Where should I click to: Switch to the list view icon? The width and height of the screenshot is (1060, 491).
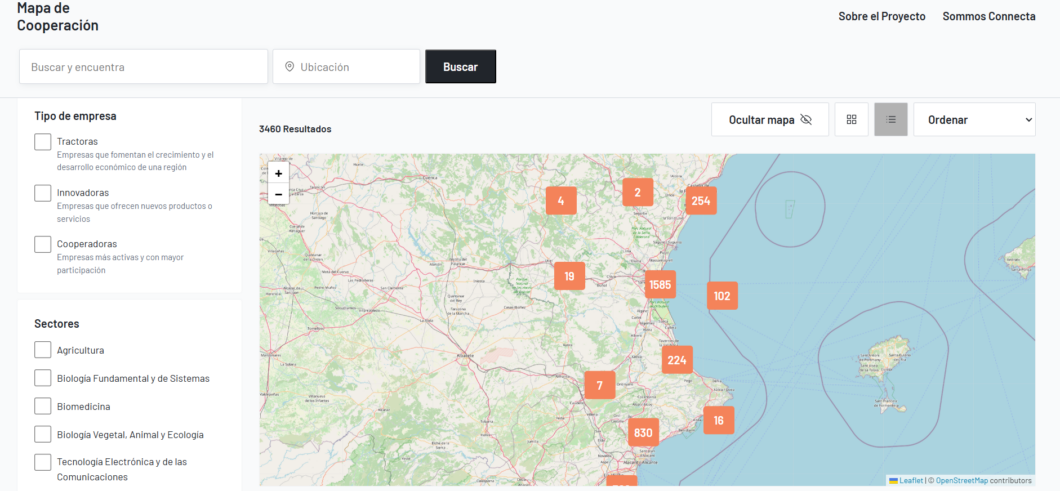890,120
